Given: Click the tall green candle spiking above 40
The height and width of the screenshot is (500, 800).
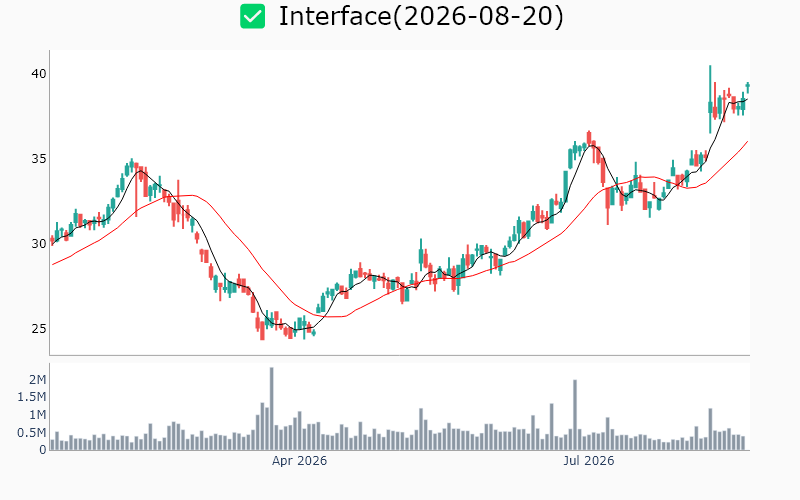Looking at the screenshot, I should [710, 99].
